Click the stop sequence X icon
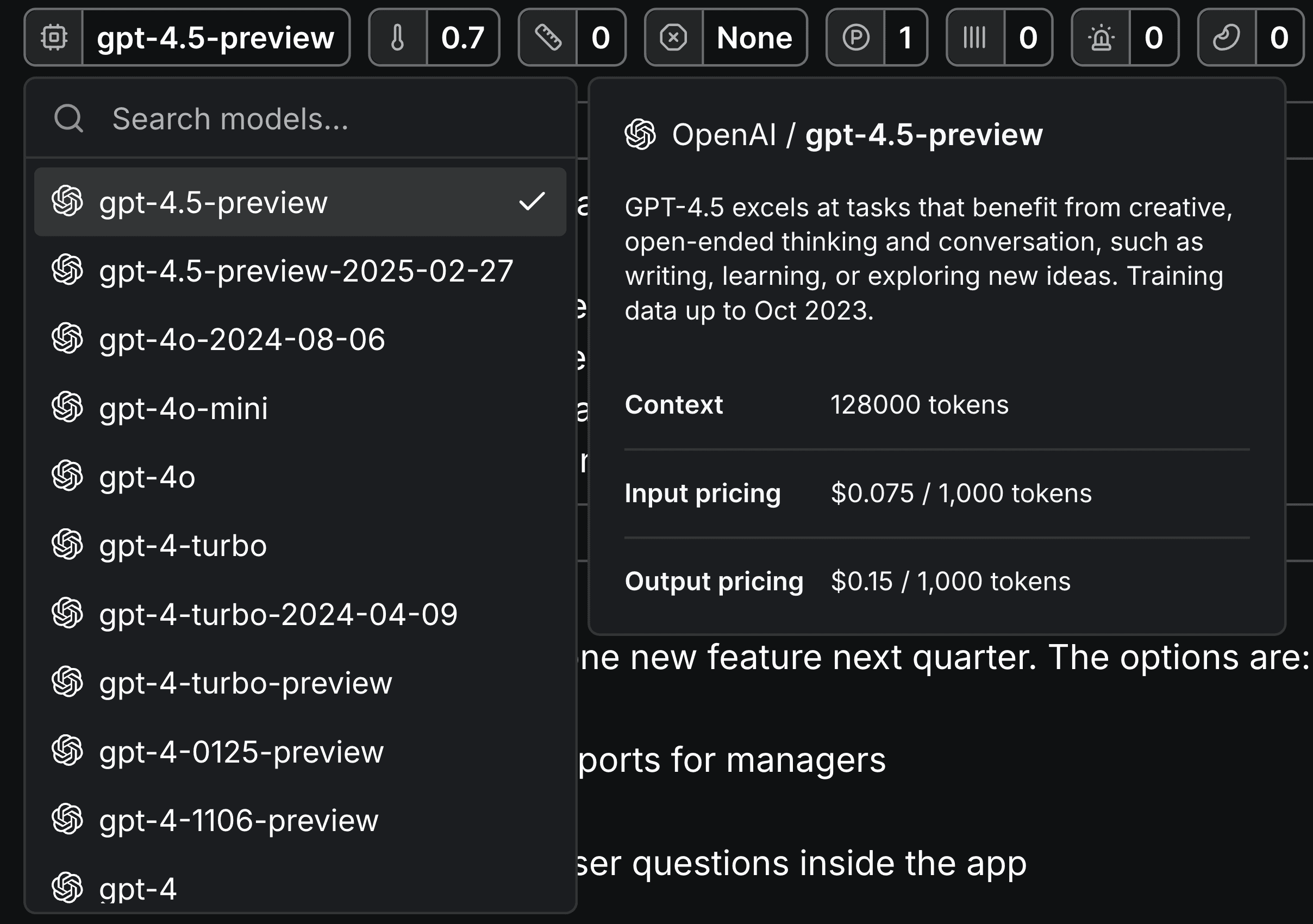 point(674,38)
